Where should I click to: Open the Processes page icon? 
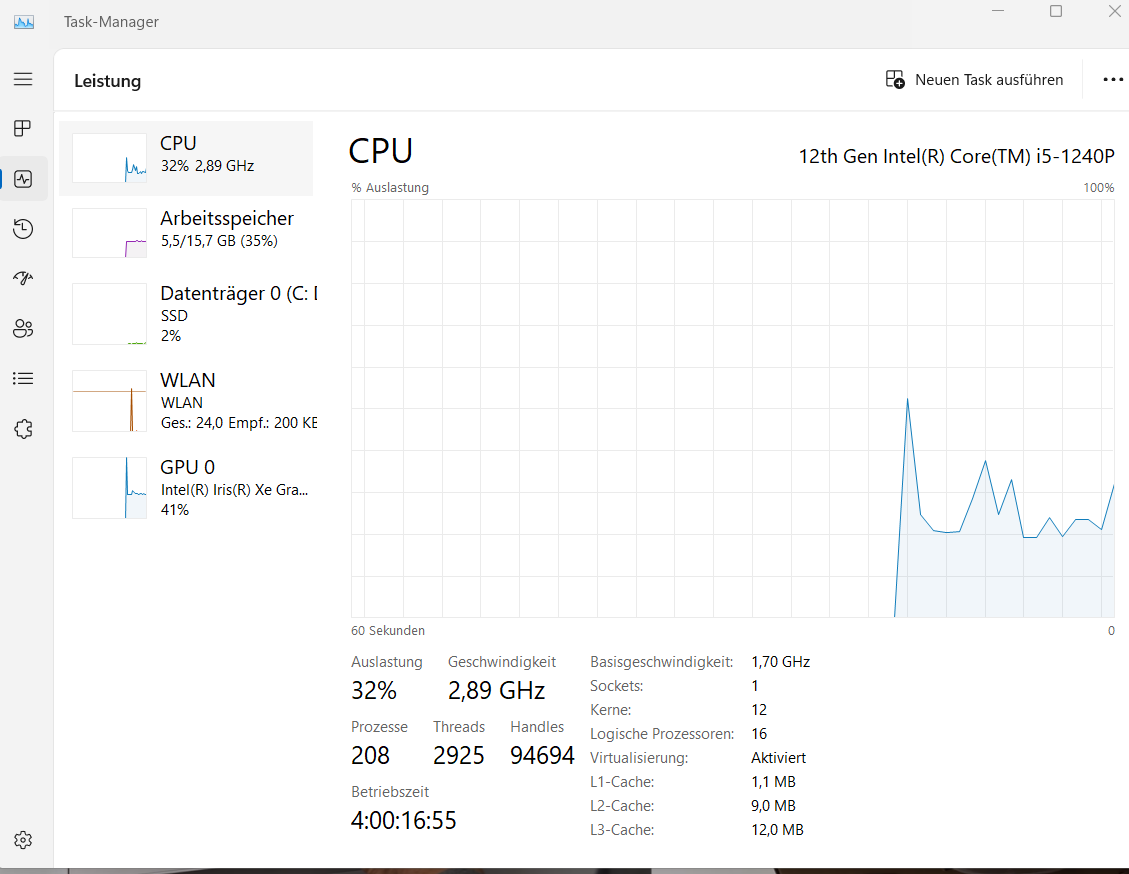coord(23,129)
